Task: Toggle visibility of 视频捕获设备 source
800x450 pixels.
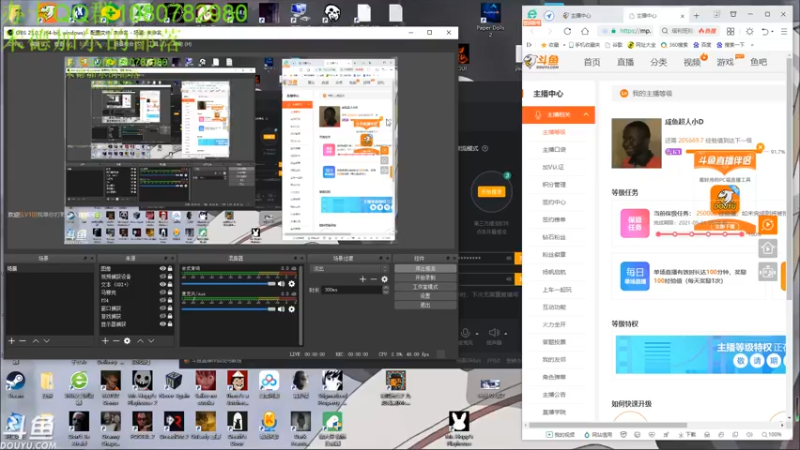Action: click(163, 277)
